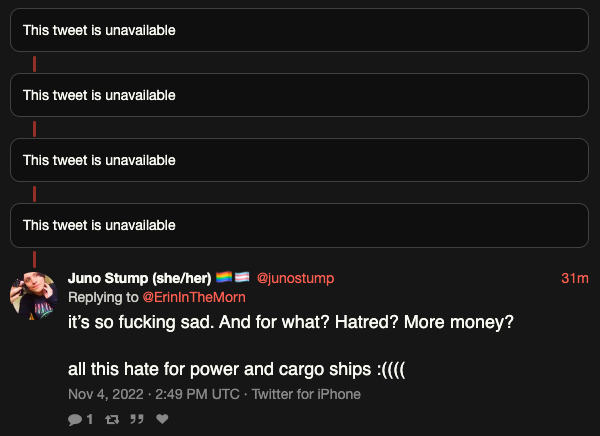Click the quote tweet icon
The image size is (600, 436).
pos(137,419)
